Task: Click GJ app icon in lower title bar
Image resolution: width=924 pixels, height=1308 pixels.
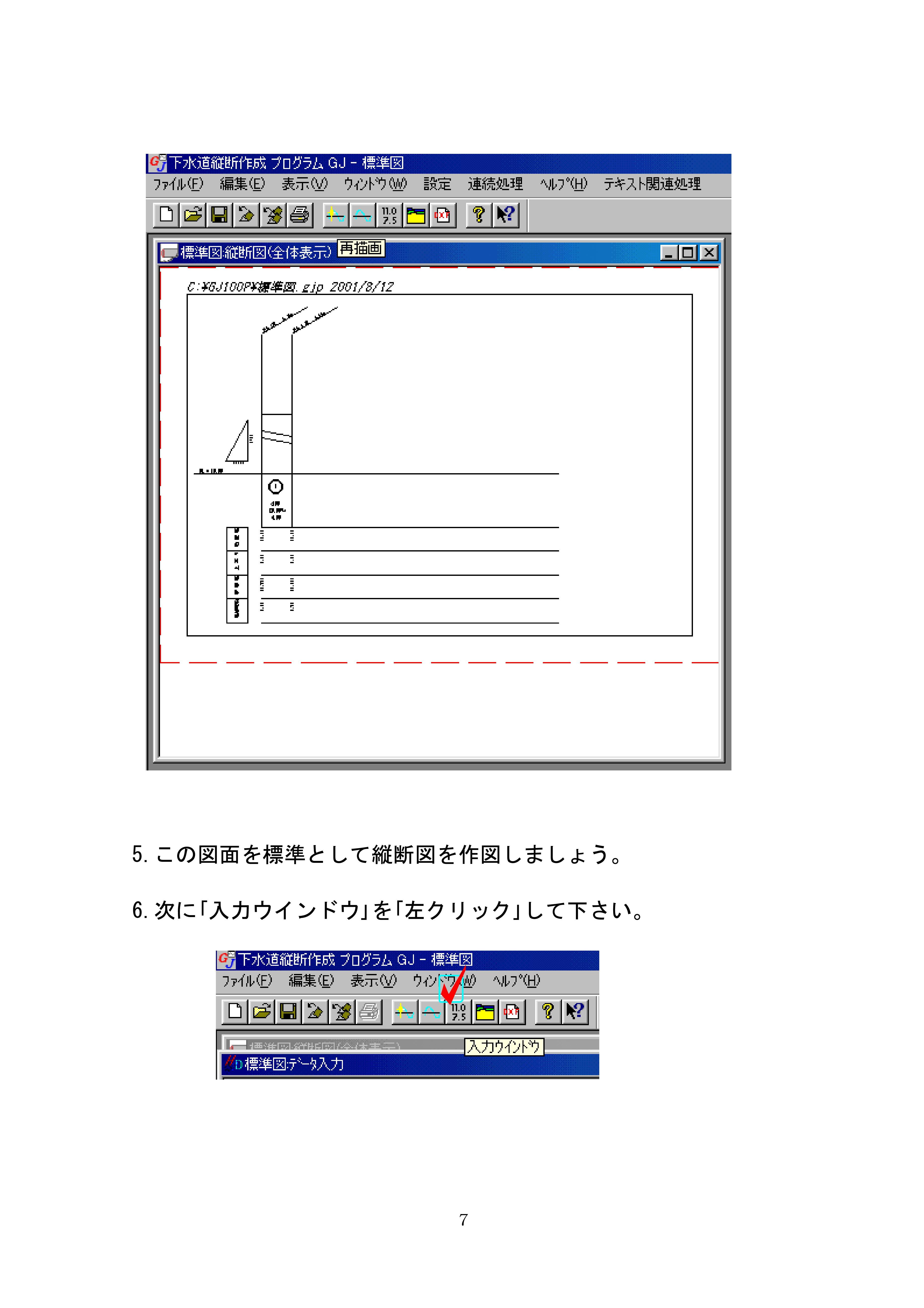Action: [x=227, y=960]
